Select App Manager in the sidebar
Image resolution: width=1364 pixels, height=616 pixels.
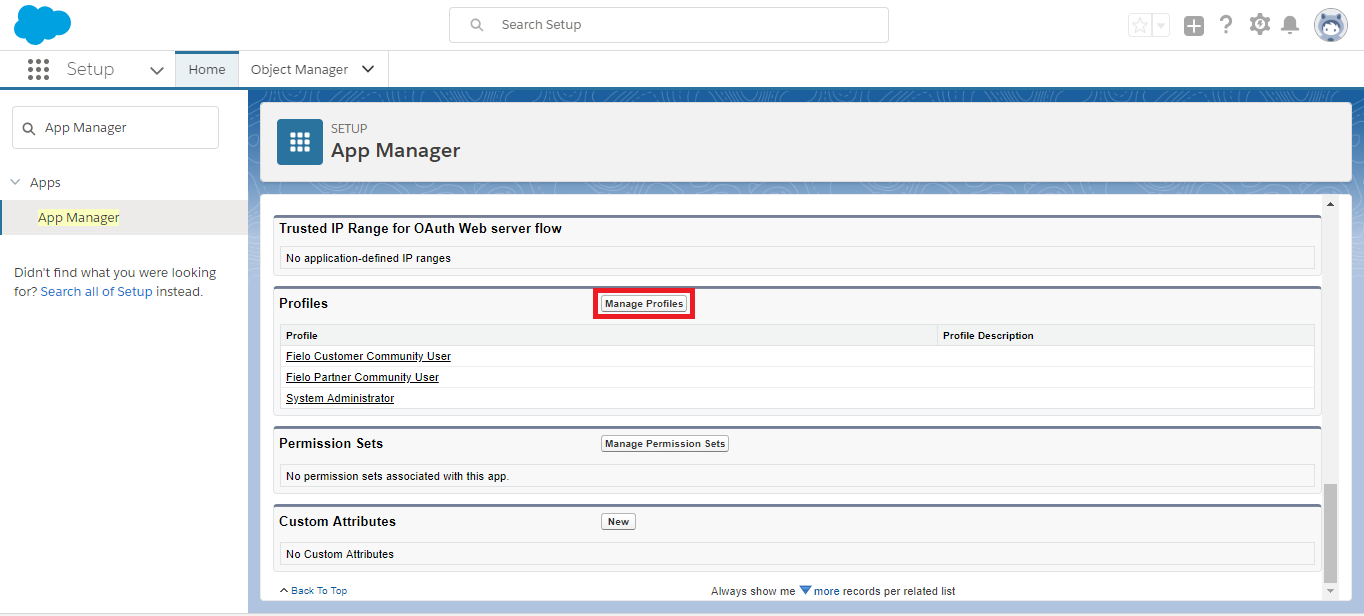click(x=79, y=217)
